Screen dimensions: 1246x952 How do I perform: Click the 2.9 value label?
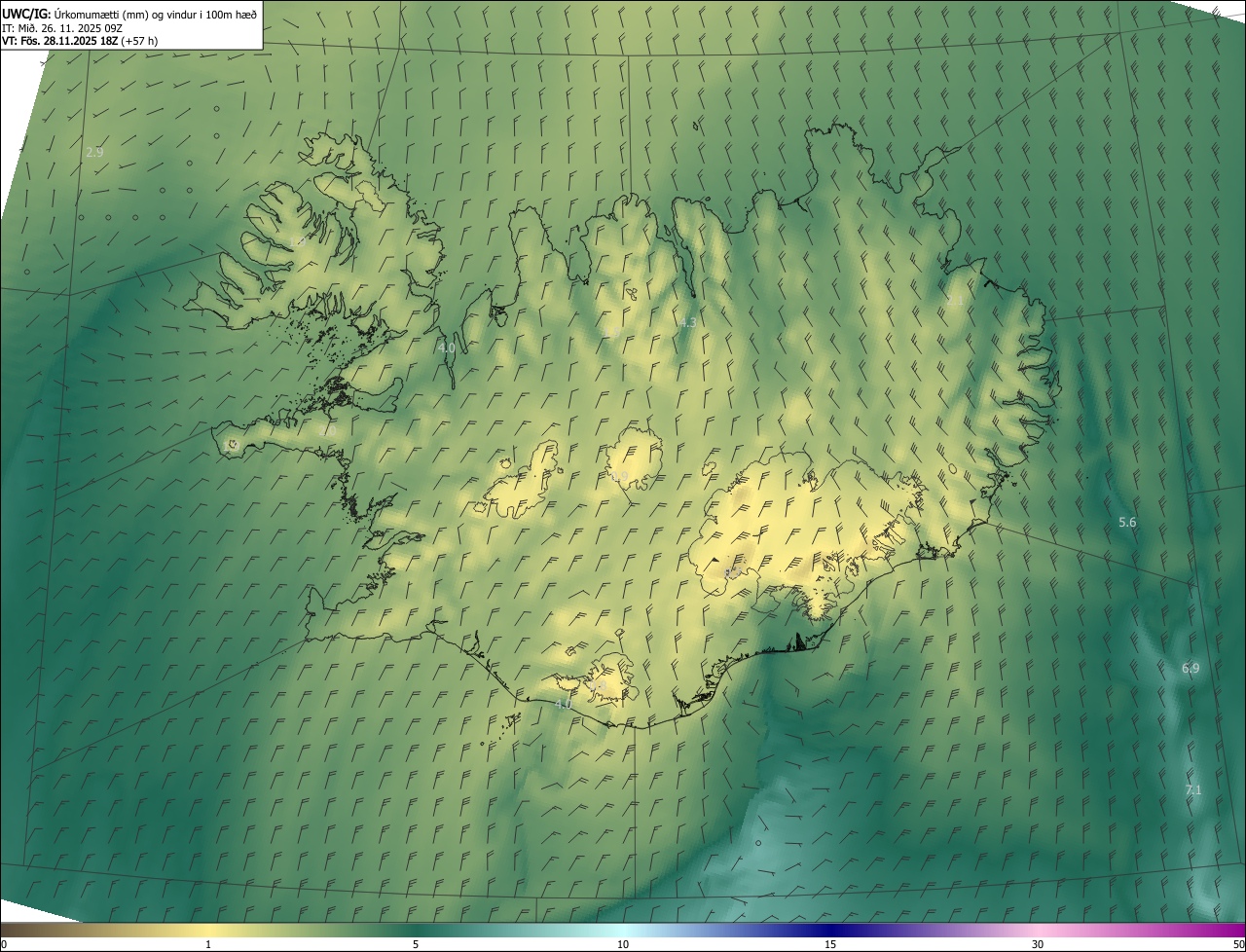click(94, 152)
